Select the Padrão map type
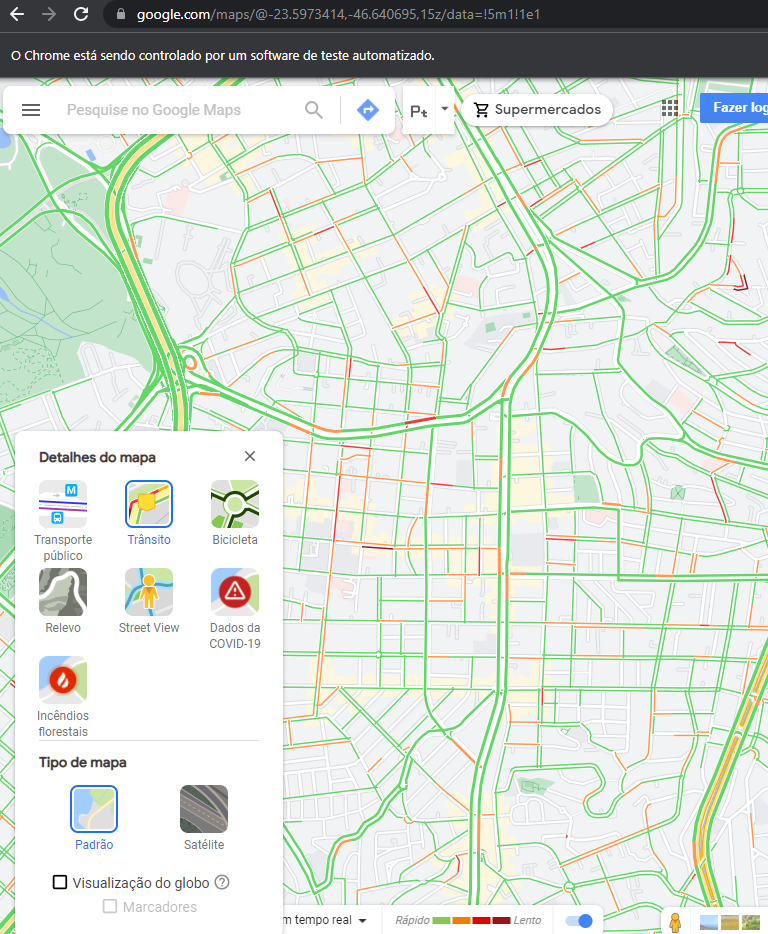Viewport: 768px width, 934px height. [94, 809]
